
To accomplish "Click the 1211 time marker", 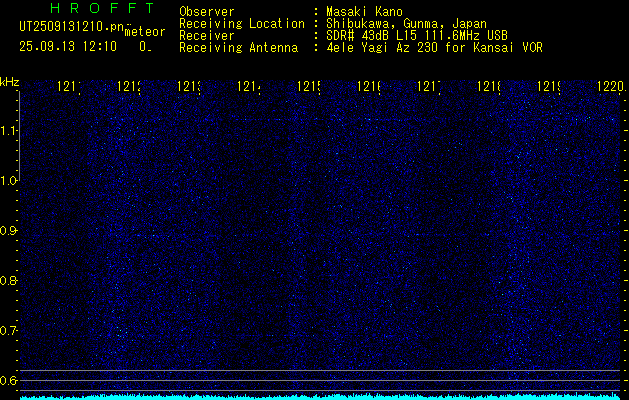I will click(69, 86).
